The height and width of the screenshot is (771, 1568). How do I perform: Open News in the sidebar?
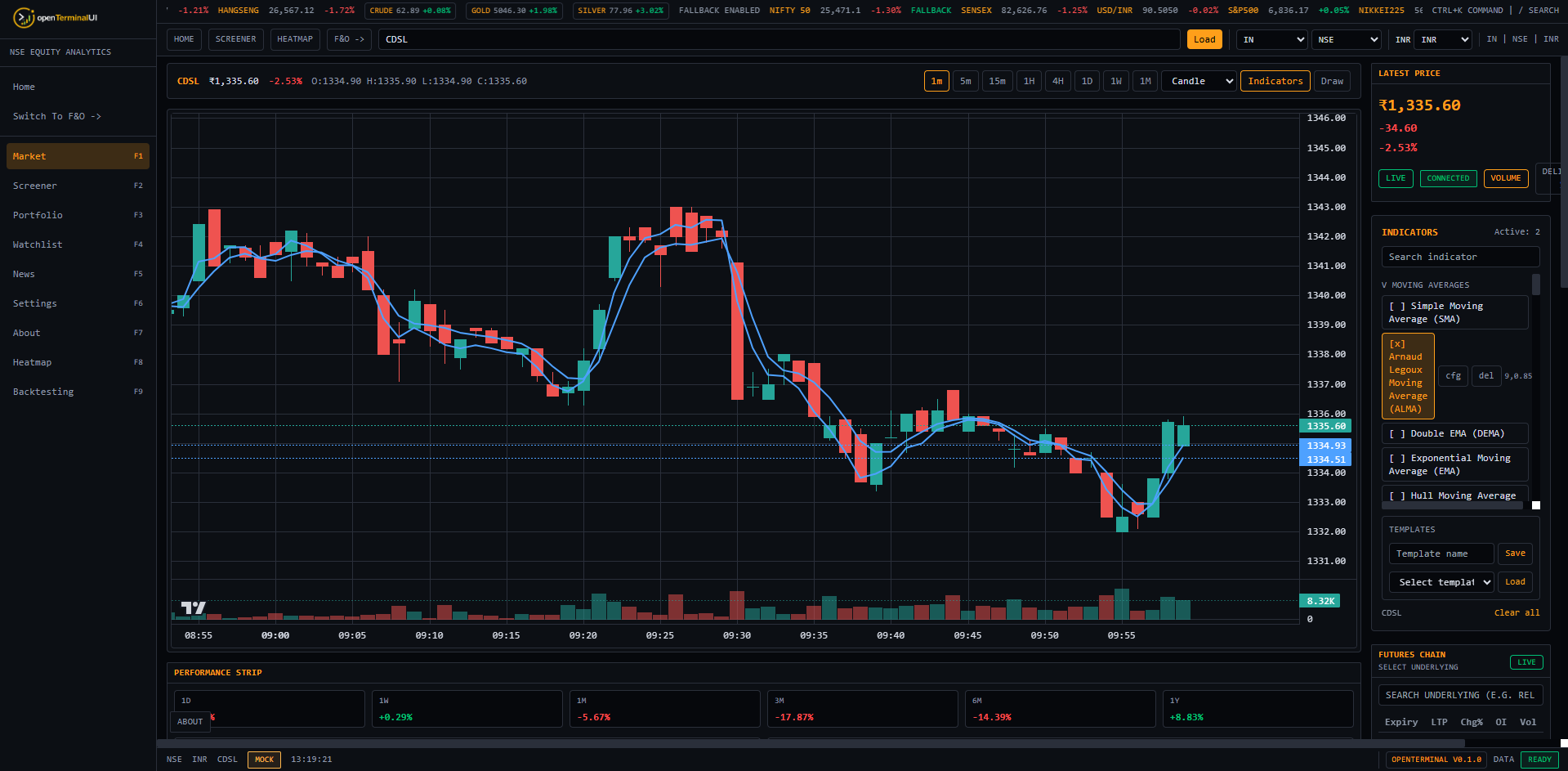tap(78, 274)
